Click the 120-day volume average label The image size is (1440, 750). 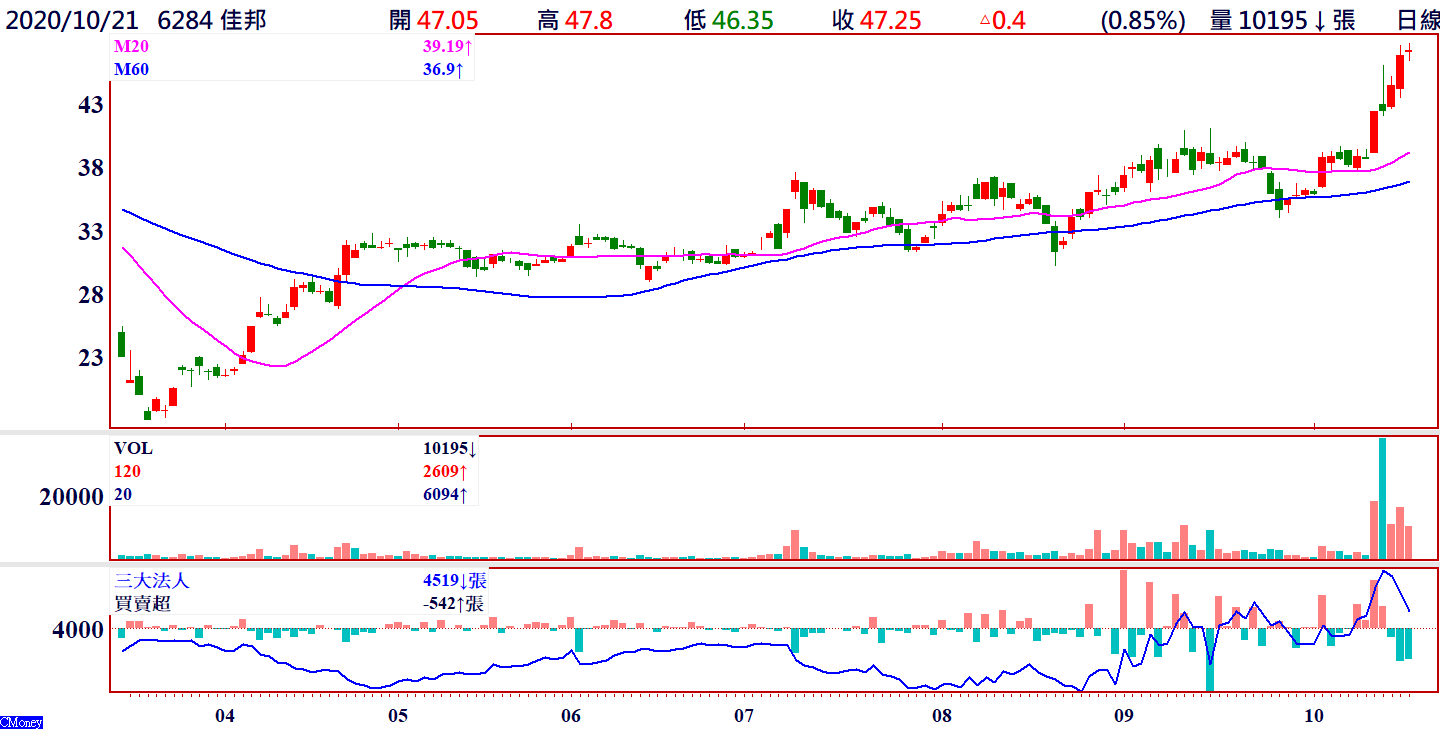click(x=127, y=471)
